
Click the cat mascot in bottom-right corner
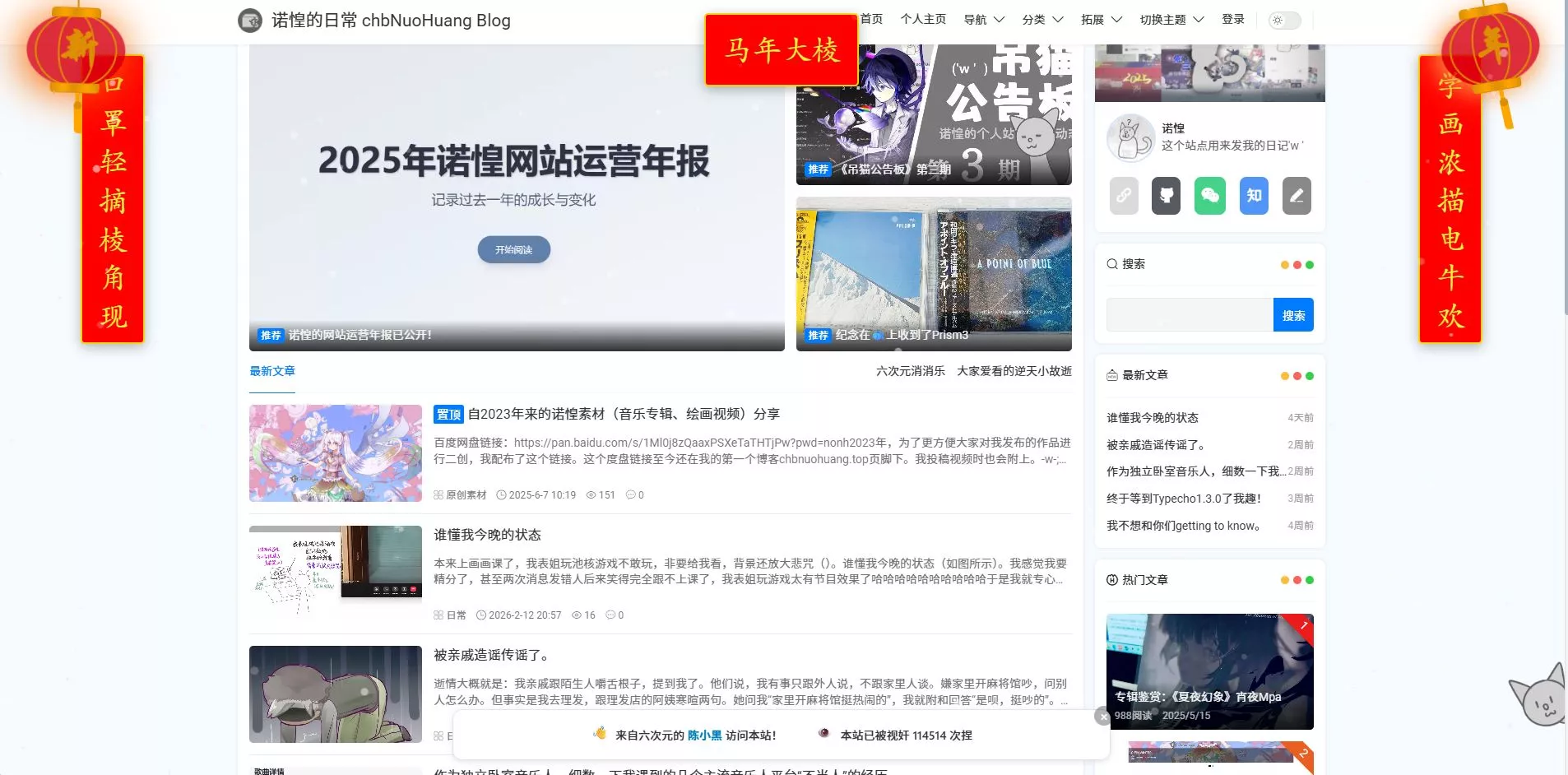click(1538, 697)
